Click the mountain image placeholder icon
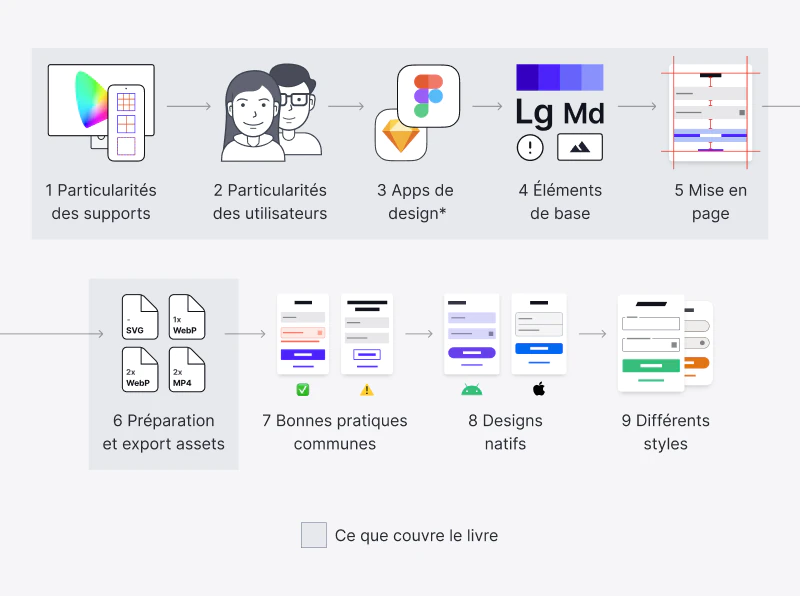800x596 pixels. (x=580, y=147)
